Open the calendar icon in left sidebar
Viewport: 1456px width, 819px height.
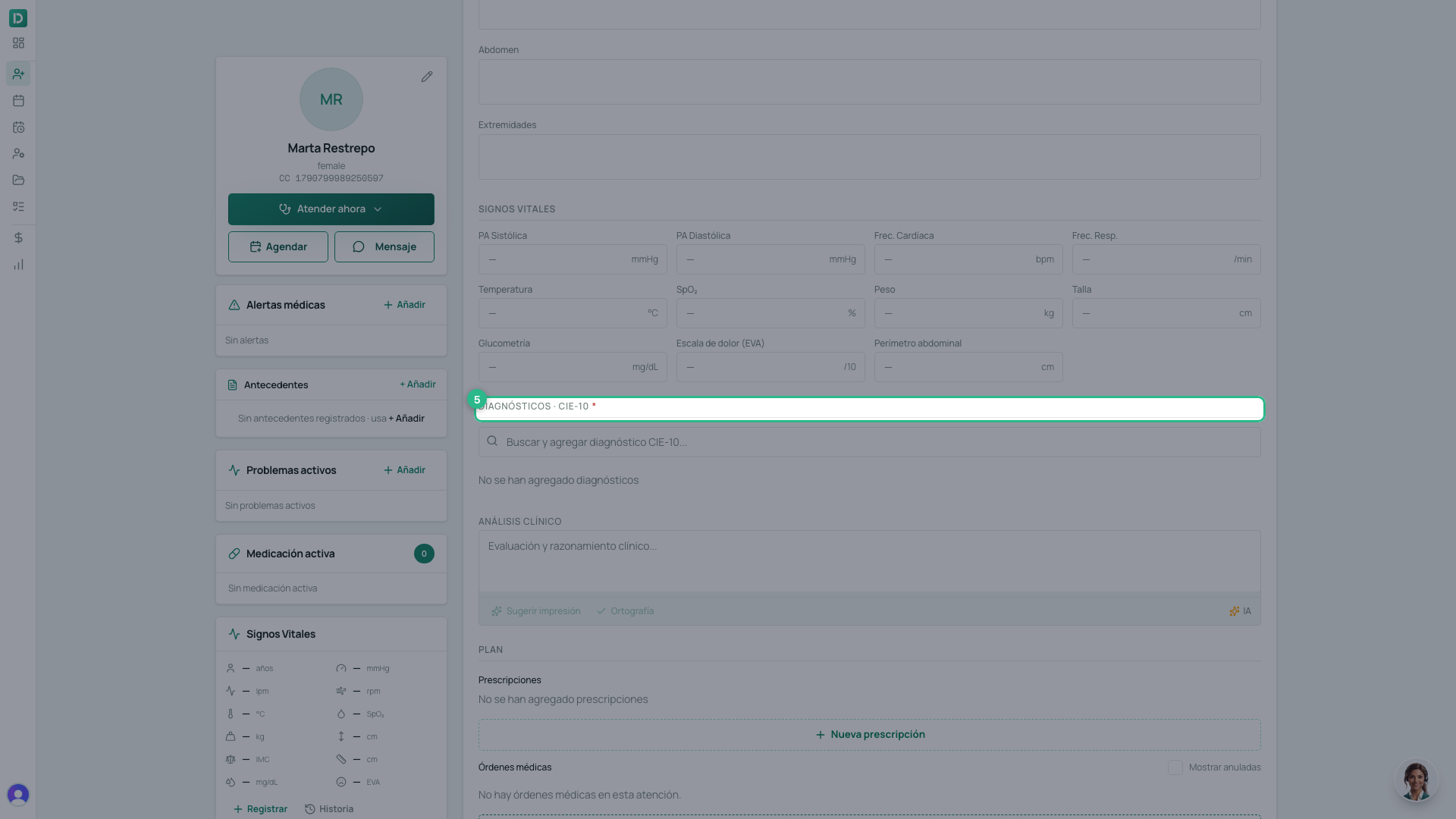[x=18, y=100]
